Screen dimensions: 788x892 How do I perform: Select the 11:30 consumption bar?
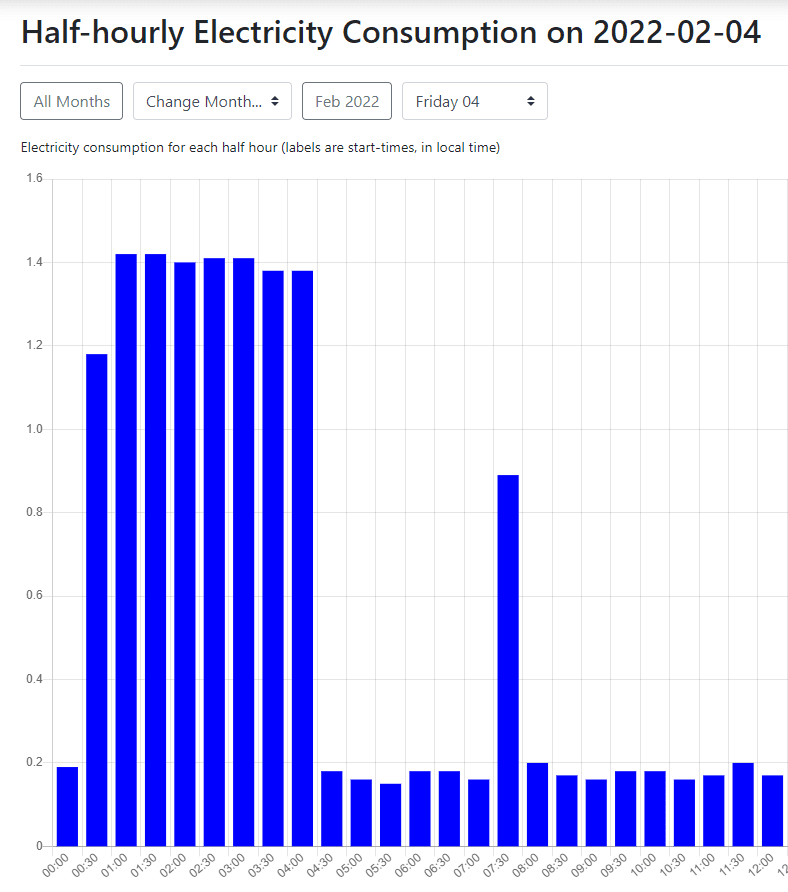743,804
